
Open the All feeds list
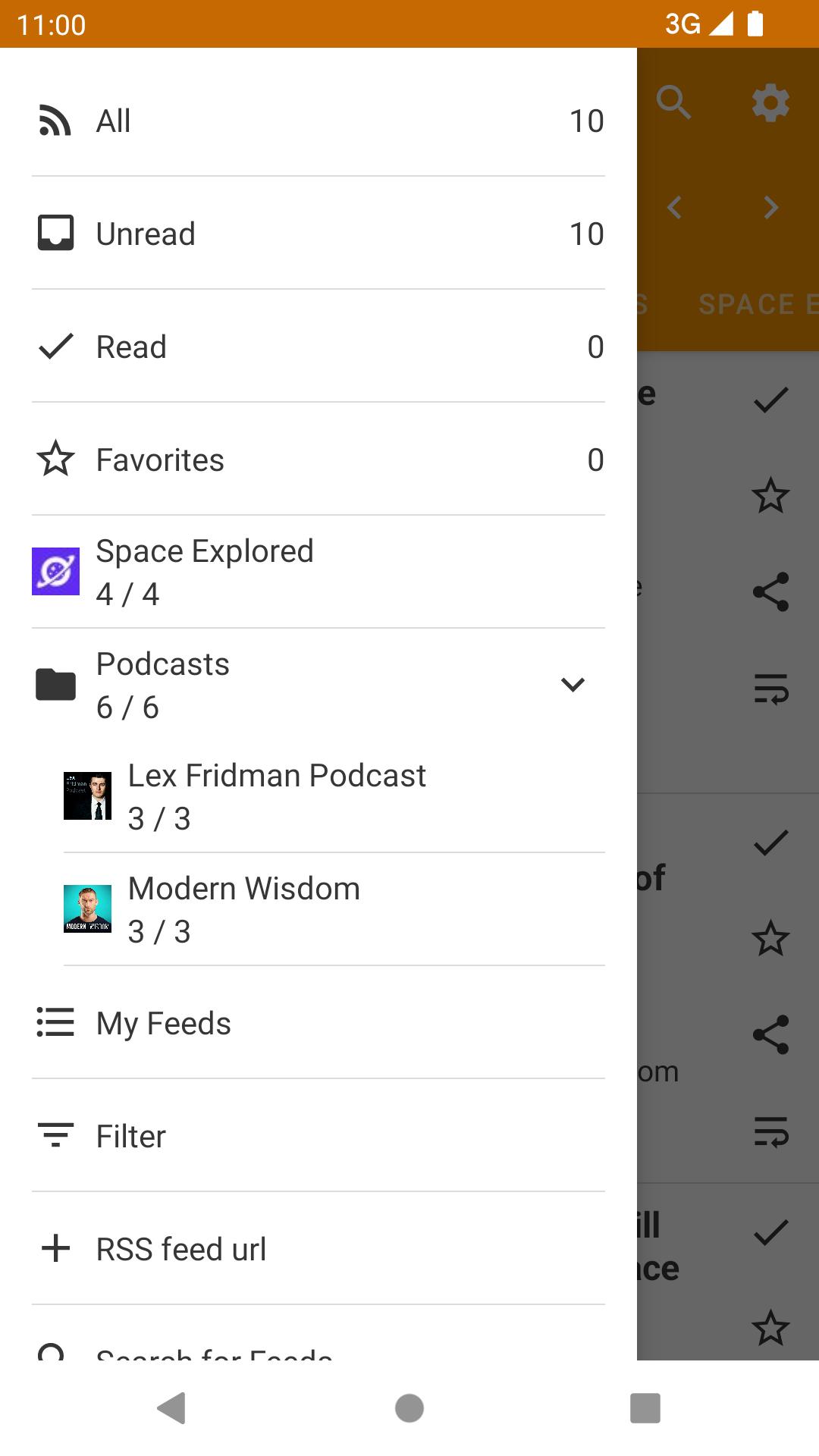tap(318, 121)
